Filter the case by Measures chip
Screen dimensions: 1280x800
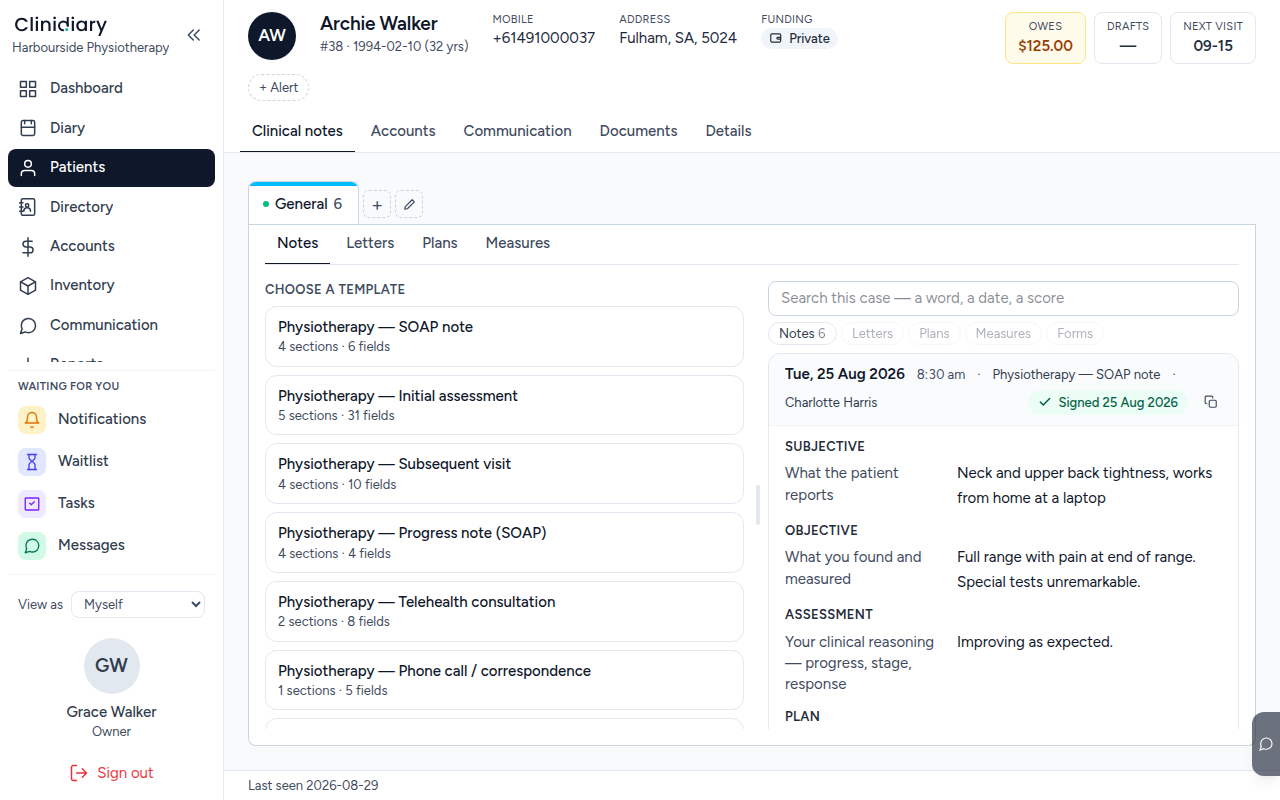(x=1003, y=333)
